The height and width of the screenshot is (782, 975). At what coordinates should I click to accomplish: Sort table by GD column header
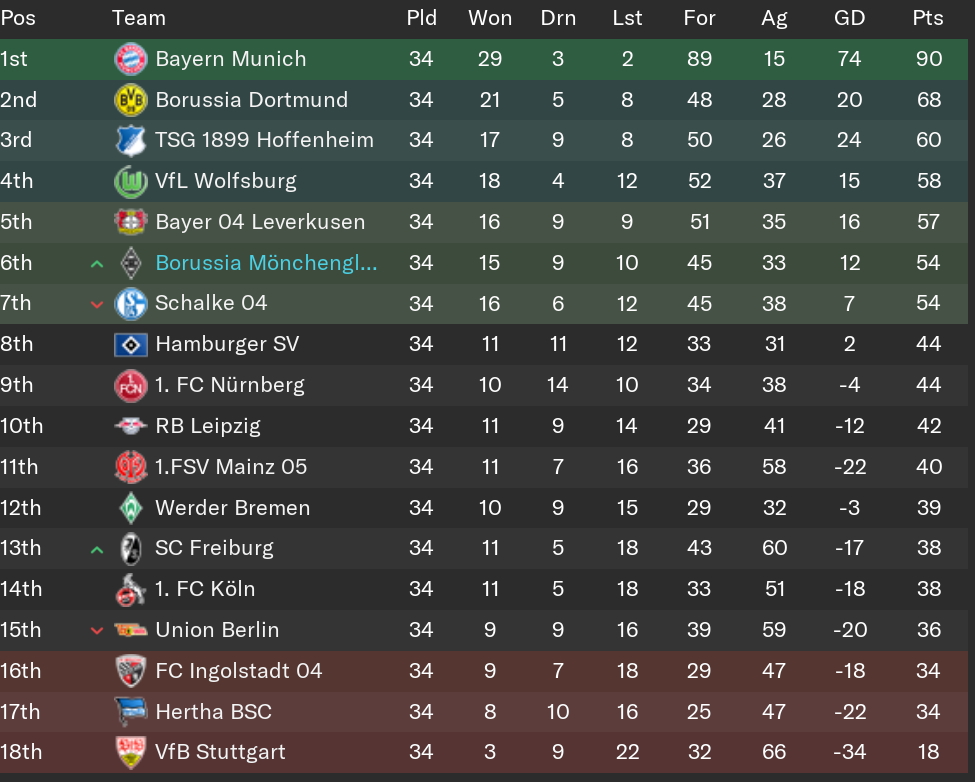pyautogui.click(x=849, y=18)
